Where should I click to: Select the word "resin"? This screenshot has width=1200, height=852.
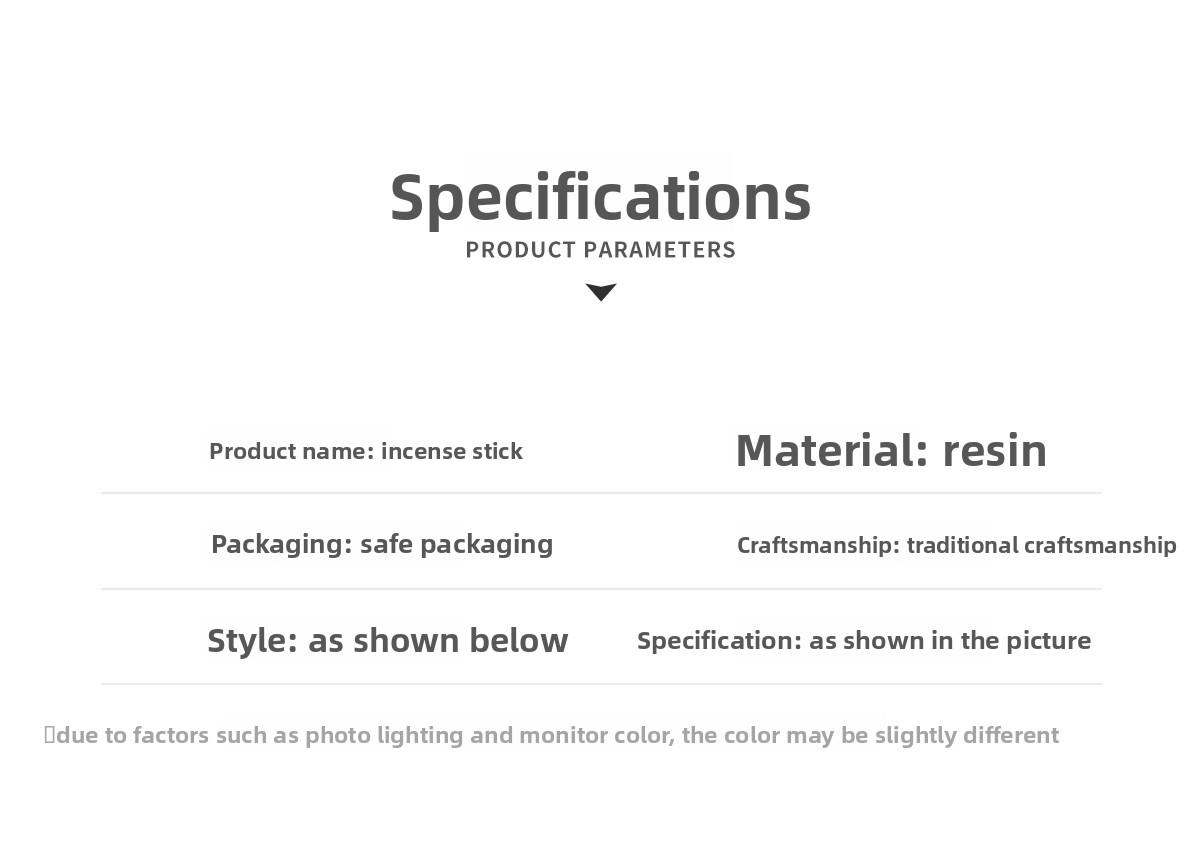click(x=994, y=451)
